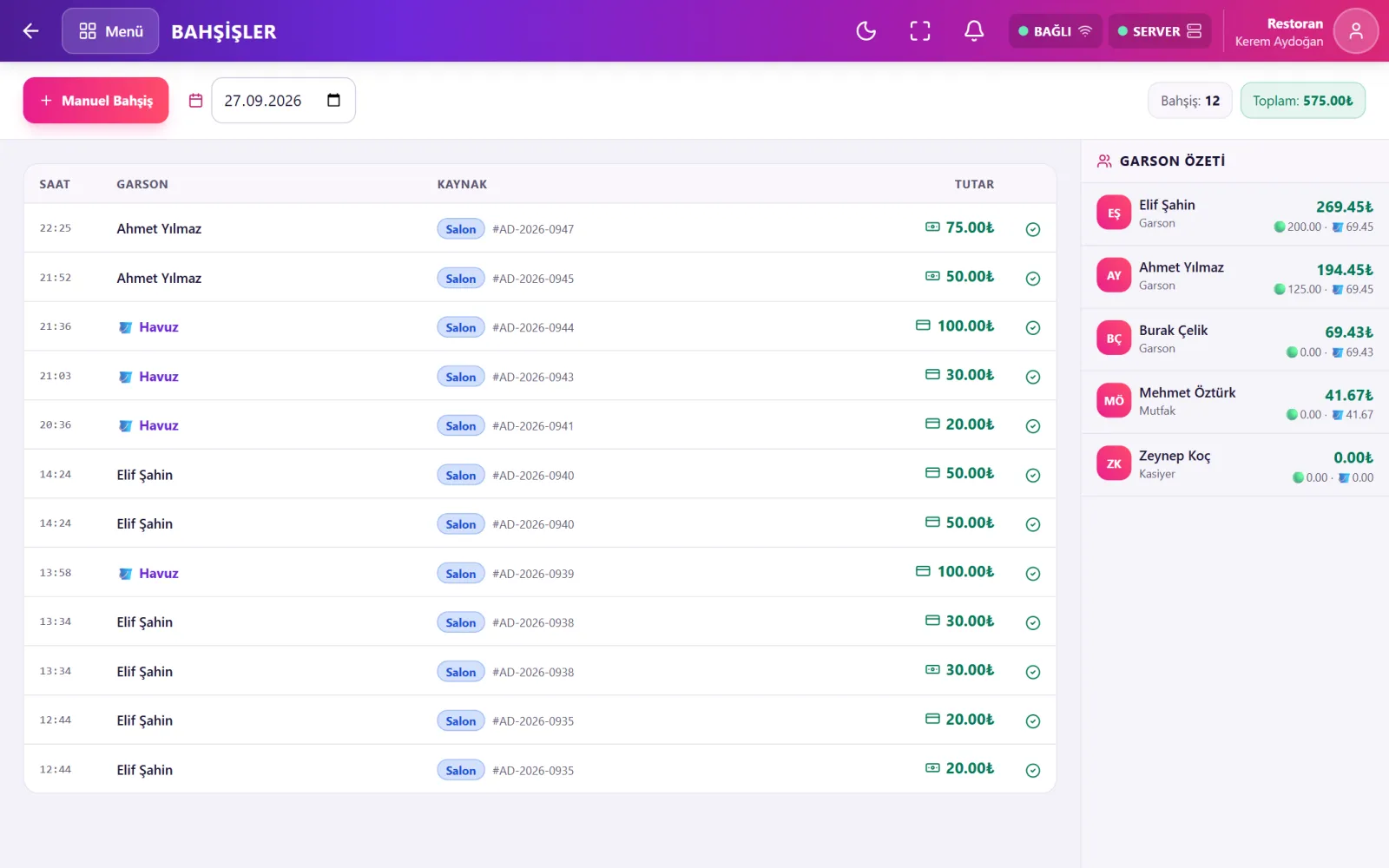Select Ahmet Yılmaz summary card
1389x868 pixels.
[x=1234, y=276]
